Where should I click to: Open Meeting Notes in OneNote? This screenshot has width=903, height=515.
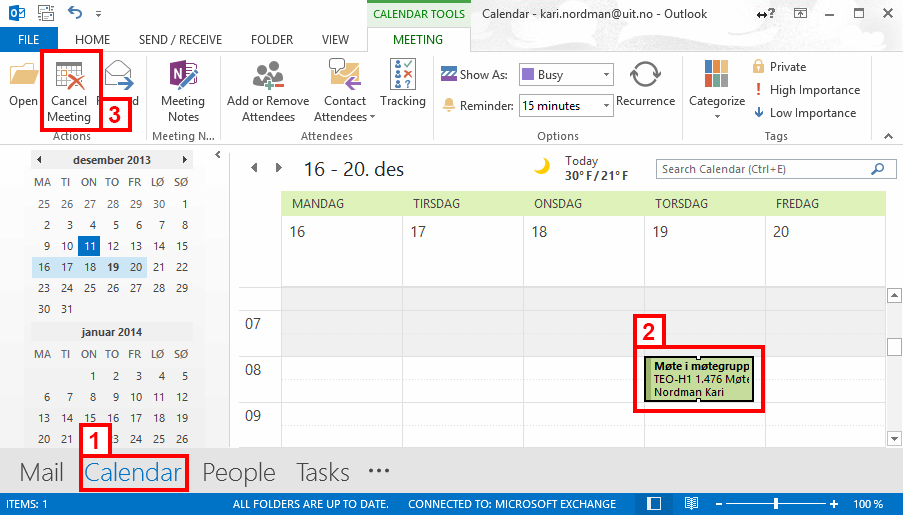pos(183,90)
